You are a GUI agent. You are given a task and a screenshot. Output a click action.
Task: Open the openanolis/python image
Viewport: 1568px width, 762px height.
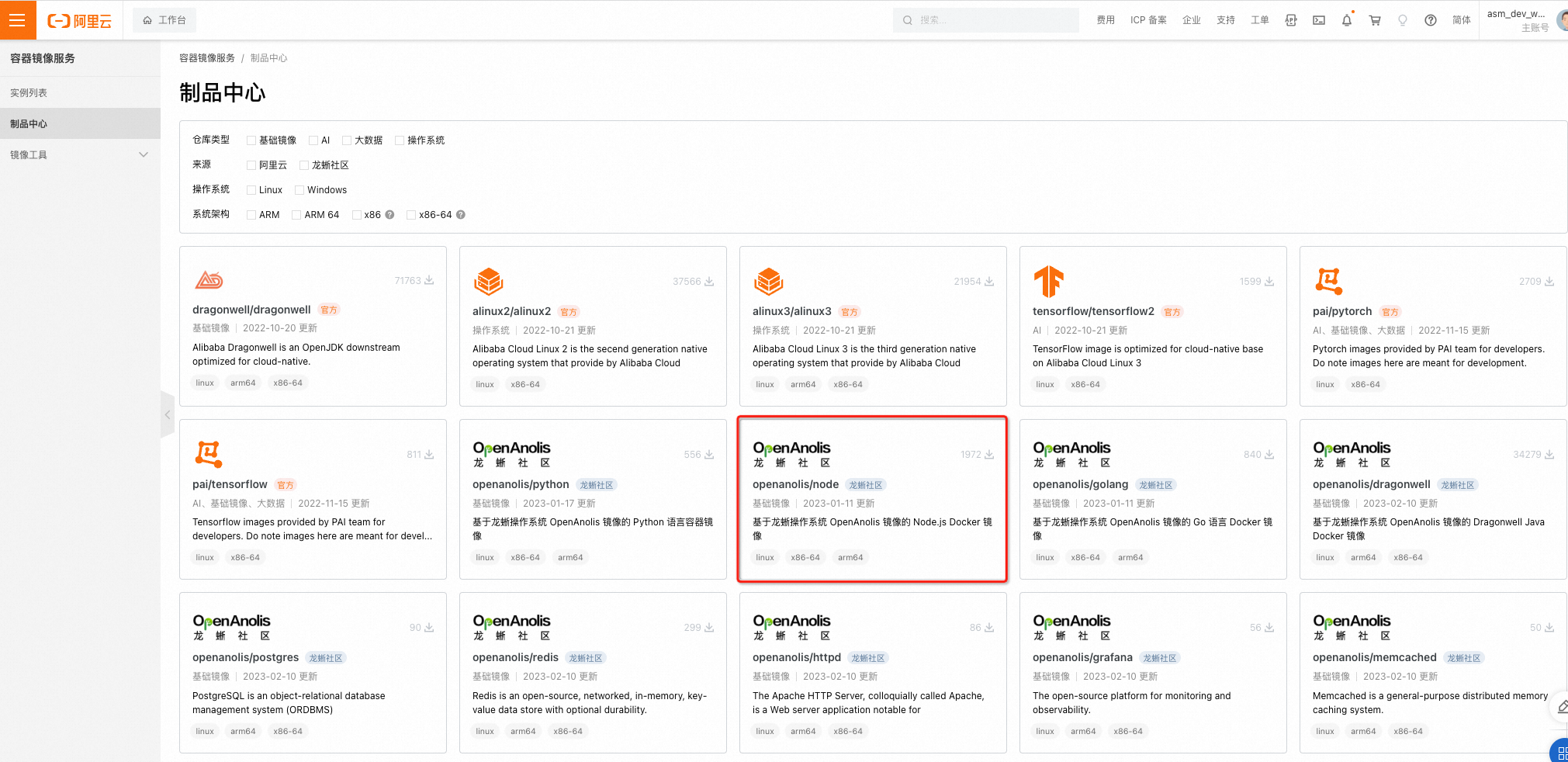click(521, 484)
